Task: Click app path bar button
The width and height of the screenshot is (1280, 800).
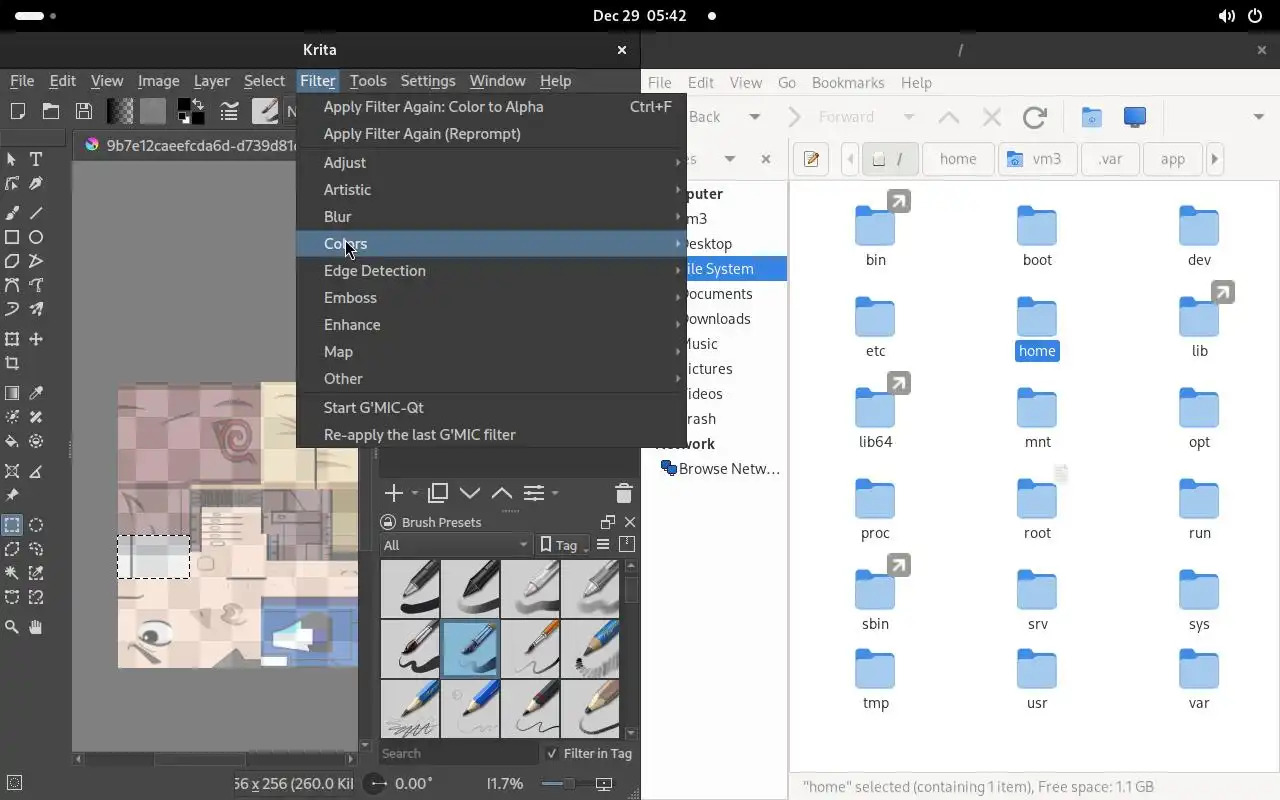Action: (1172, 159)
